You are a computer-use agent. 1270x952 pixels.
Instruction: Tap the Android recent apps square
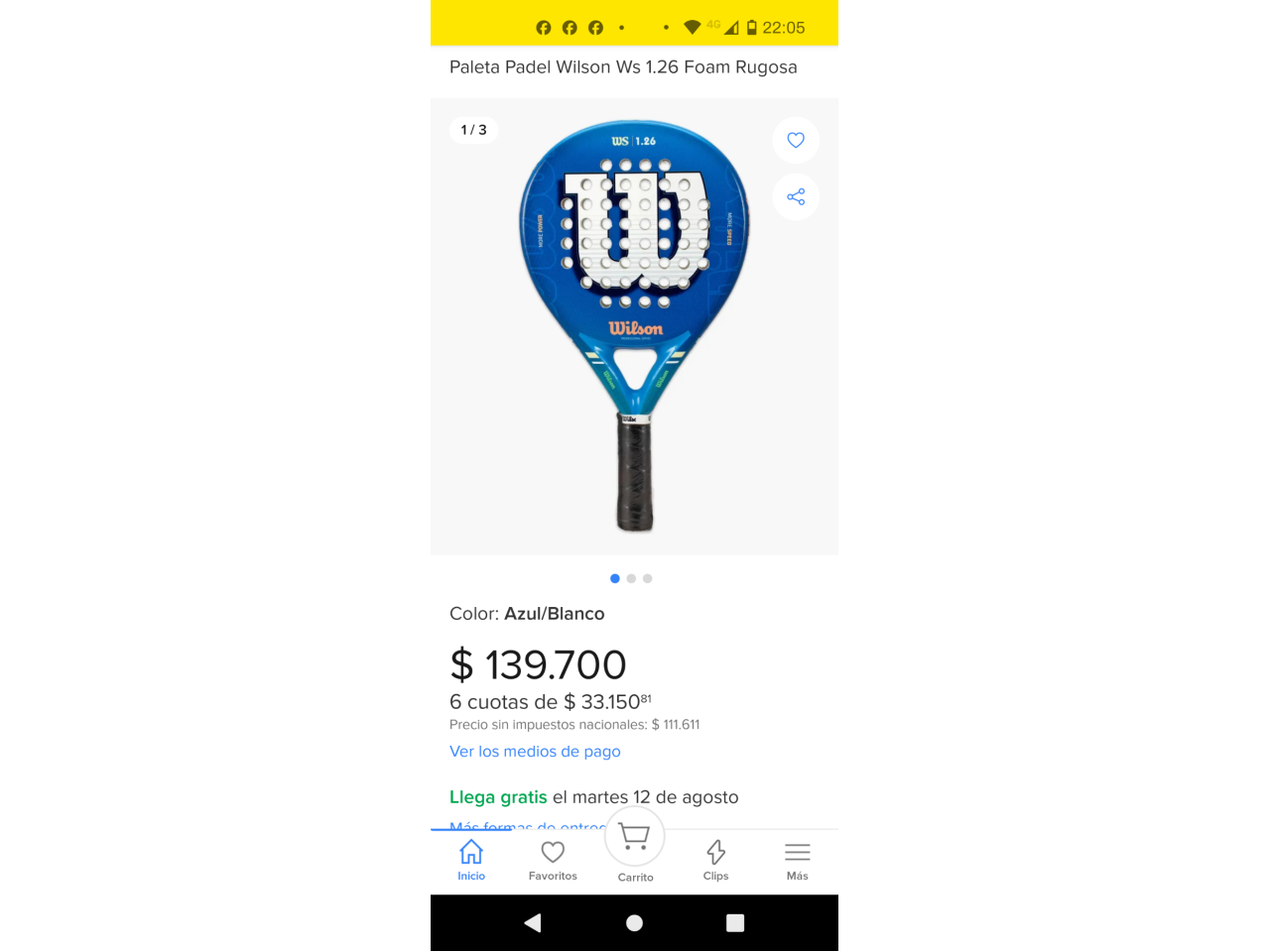coord(735,923)
